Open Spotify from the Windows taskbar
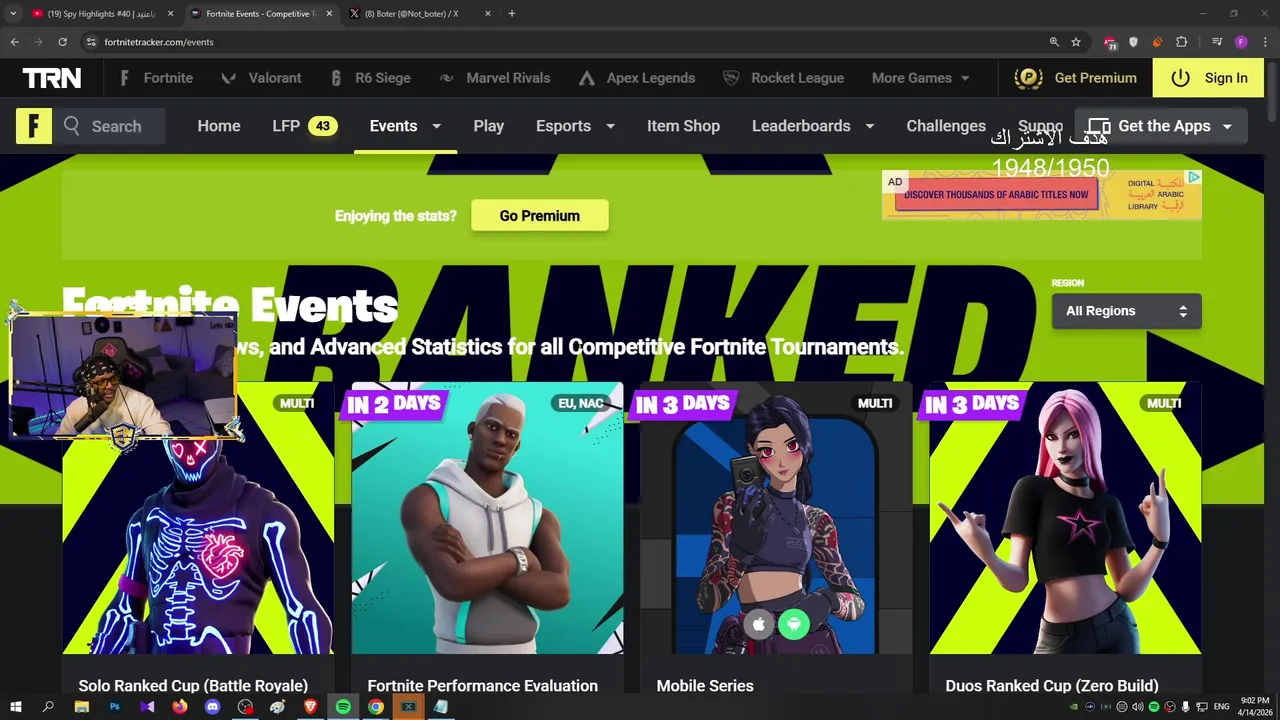This screenshot has height=720, width=1280. pyautogui.click(x=343, y=707)
